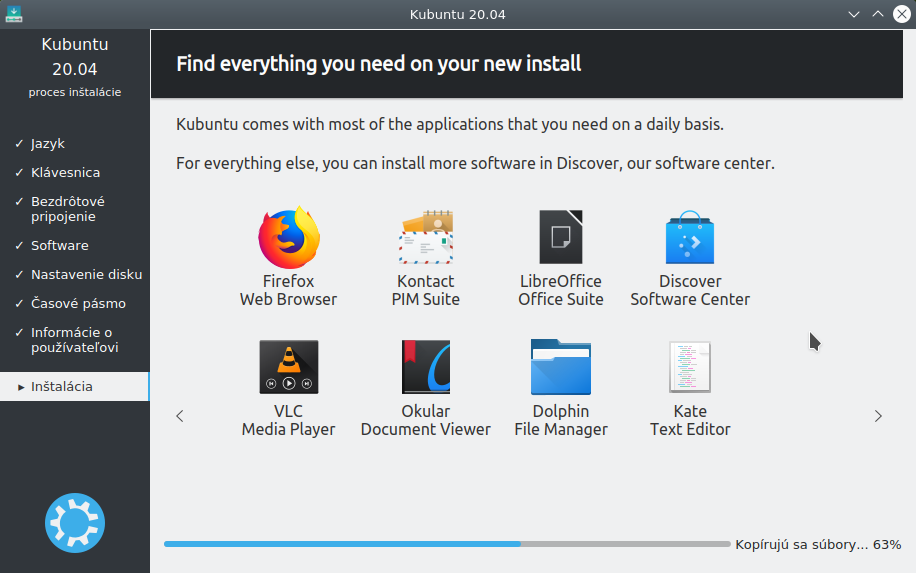Image resolution: width=916 pixels, height=573 pixels.
Task: Open the Discover Software Center icon
Action: (690, 237)
